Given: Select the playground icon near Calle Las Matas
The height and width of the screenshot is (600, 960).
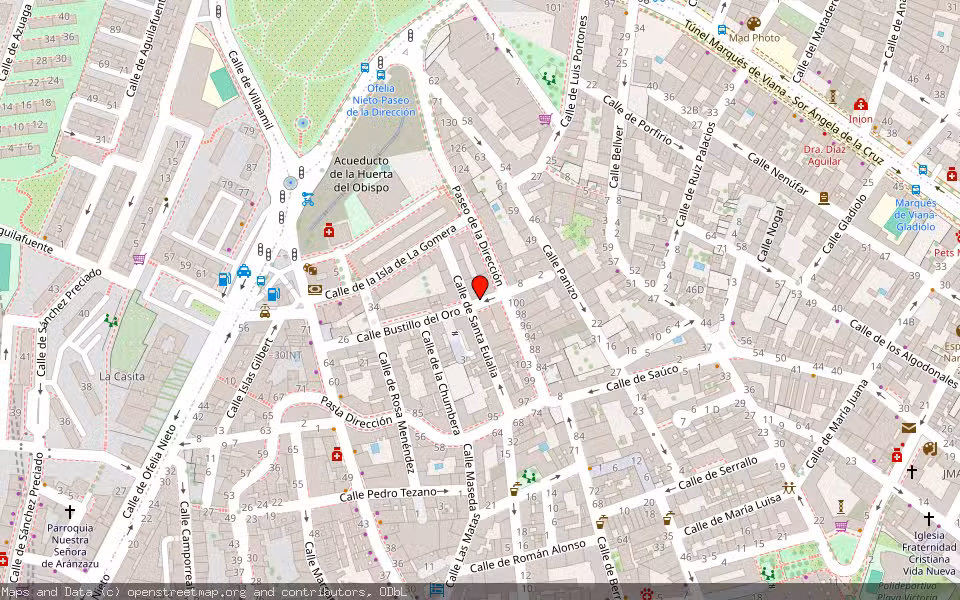Looking at the screenshot, I should point(529,476).
